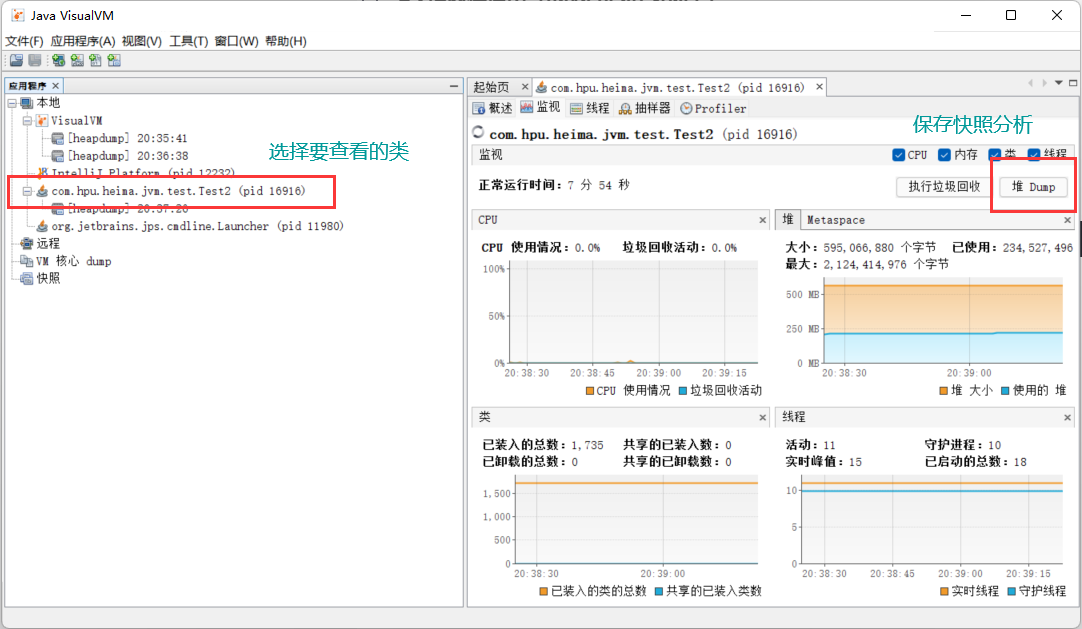Select heapdump 20:35:41 in the tree

[x=127, y=139]
